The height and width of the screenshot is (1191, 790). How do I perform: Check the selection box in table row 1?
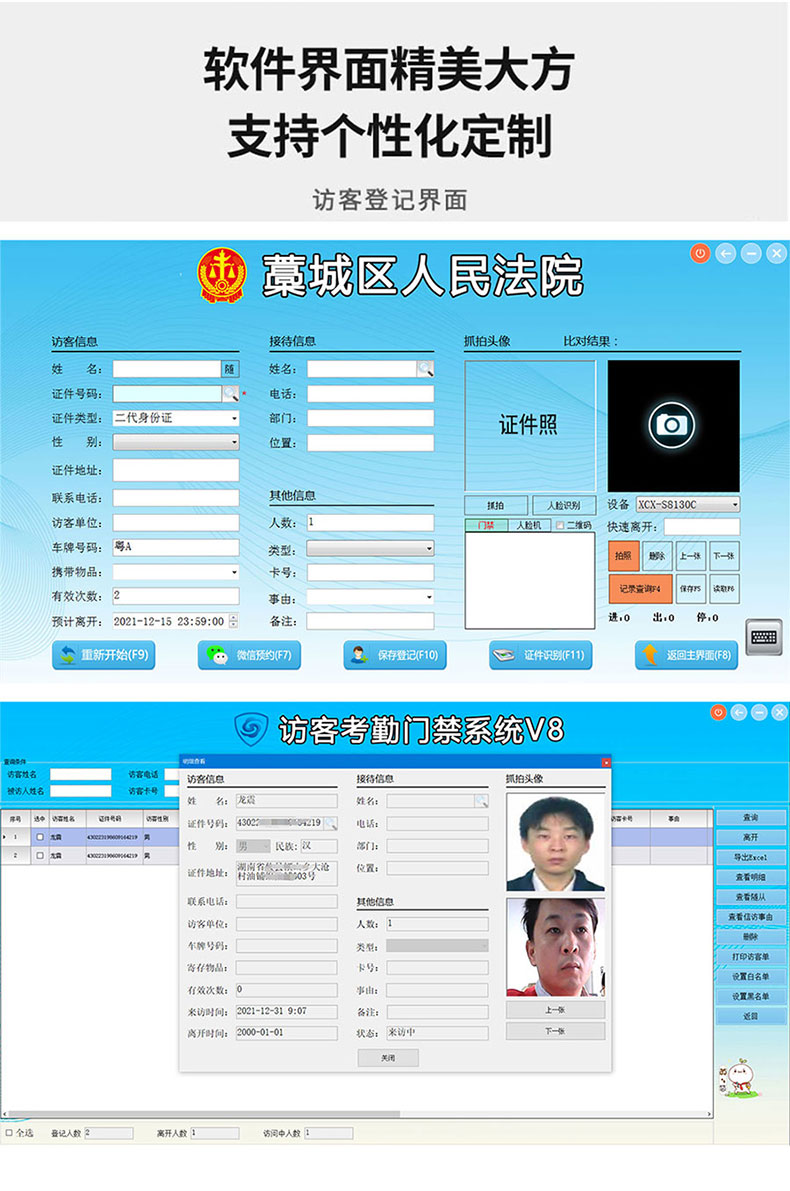[x=40, y=836]
